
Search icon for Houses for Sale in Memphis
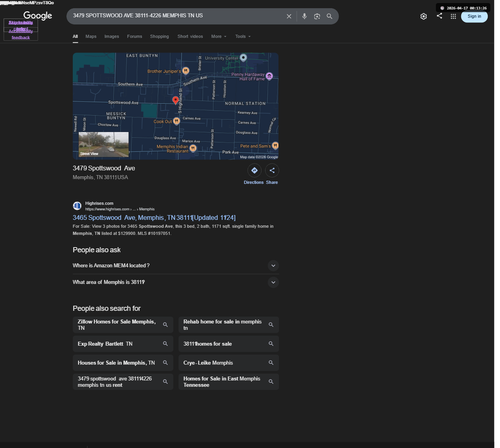click(165, 363)
